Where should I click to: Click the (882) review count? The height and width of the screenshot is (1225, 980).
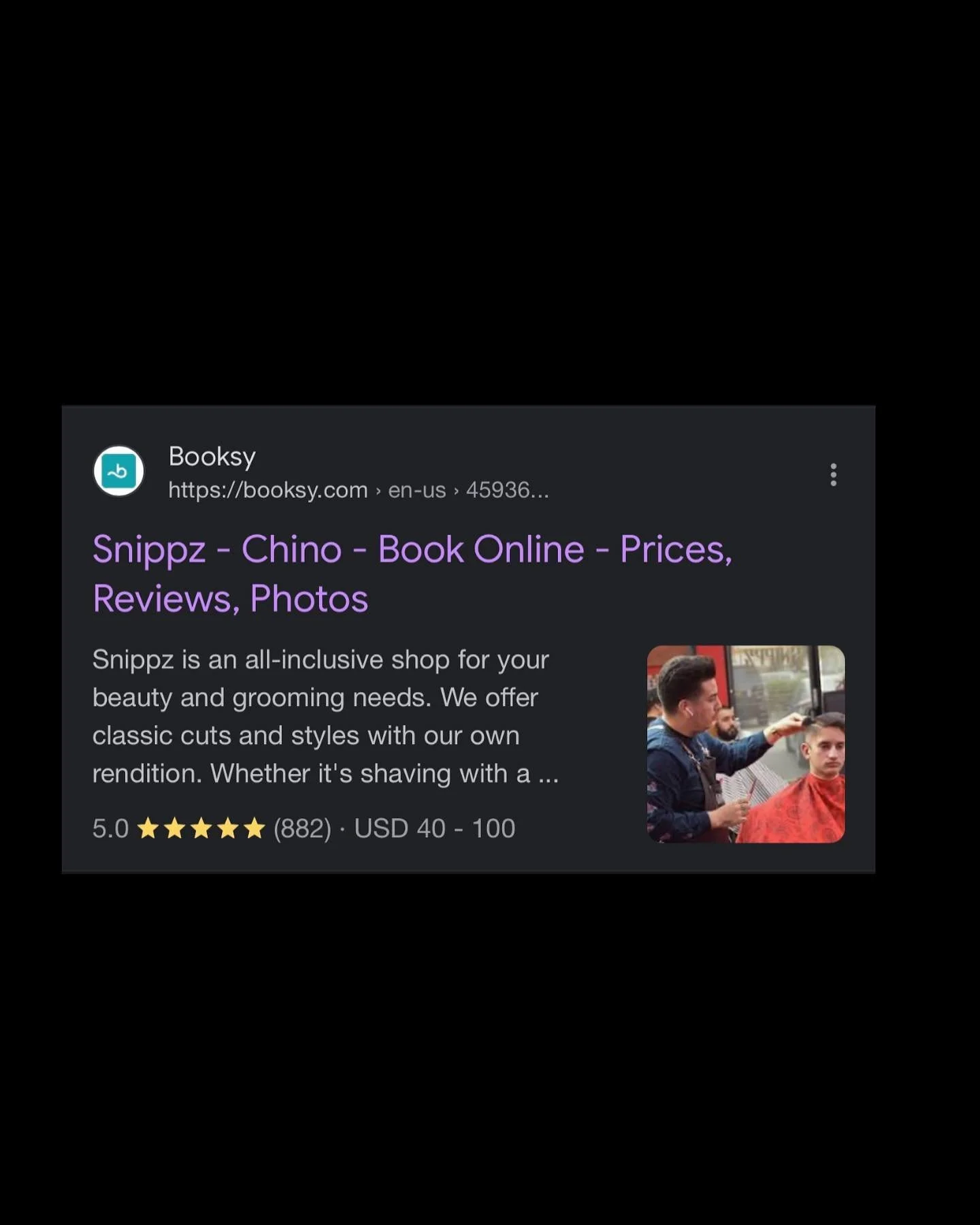pyautogui.click(x=302, y=829)
